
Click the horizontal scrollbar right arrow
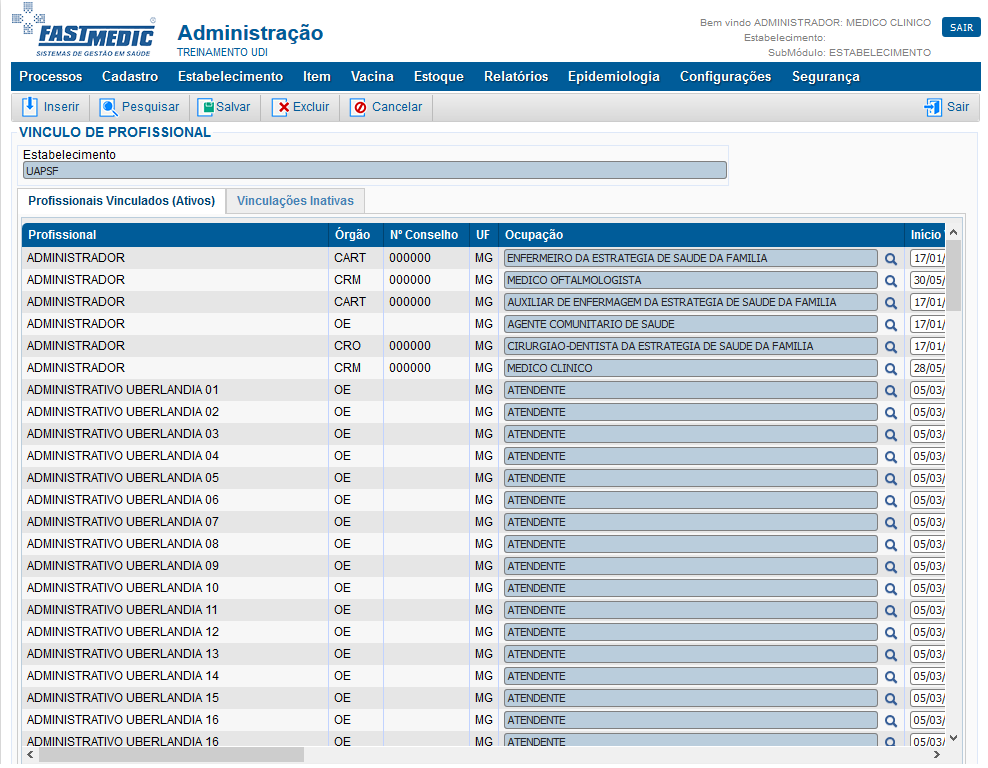(x=937, y=755)
